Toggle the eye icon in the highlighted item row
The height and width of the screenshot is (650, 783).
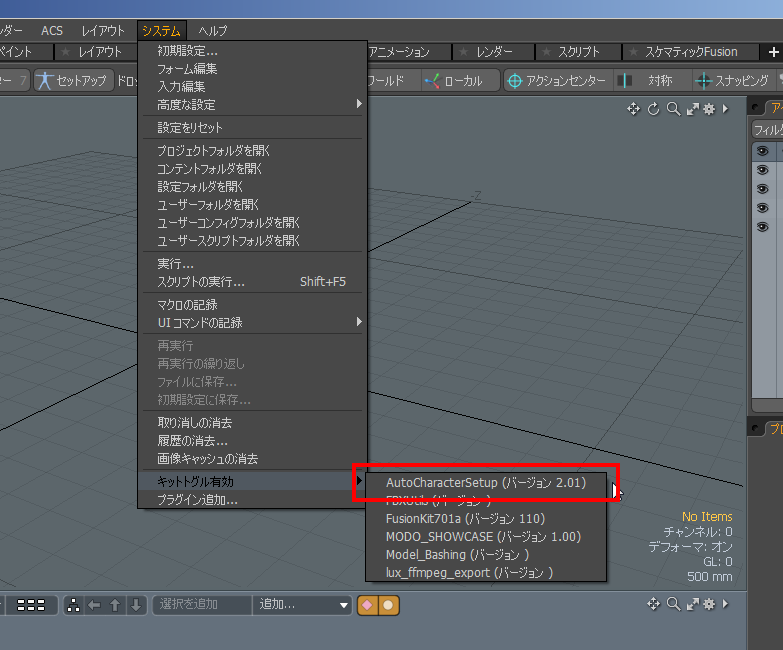[763, 151]
